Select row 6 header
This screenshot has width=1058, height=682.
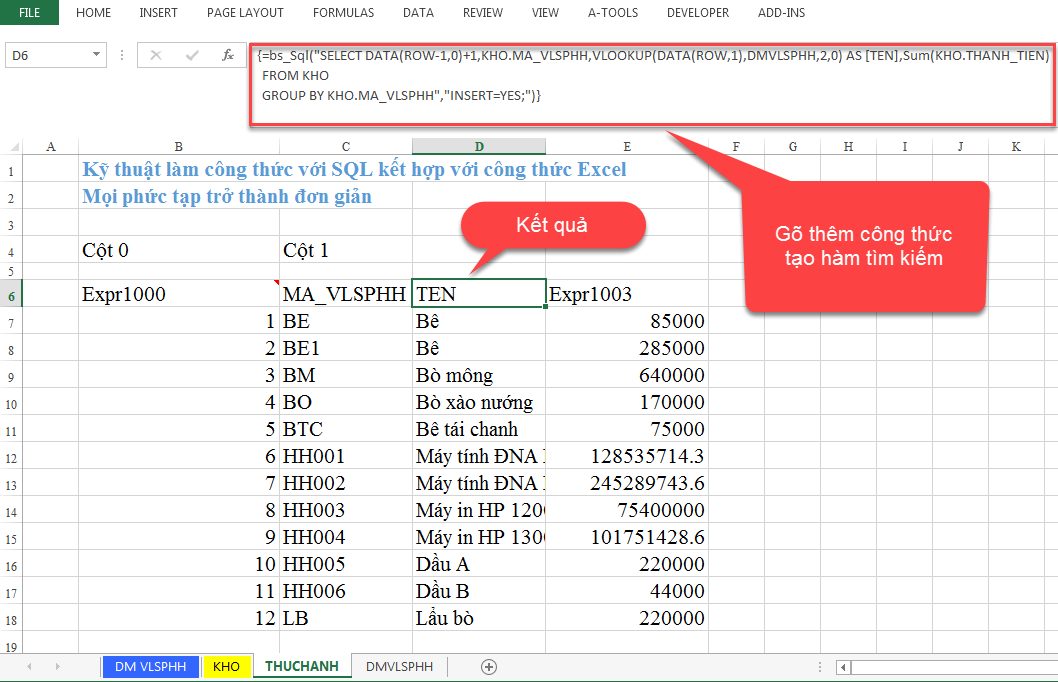tap(11, 295)
